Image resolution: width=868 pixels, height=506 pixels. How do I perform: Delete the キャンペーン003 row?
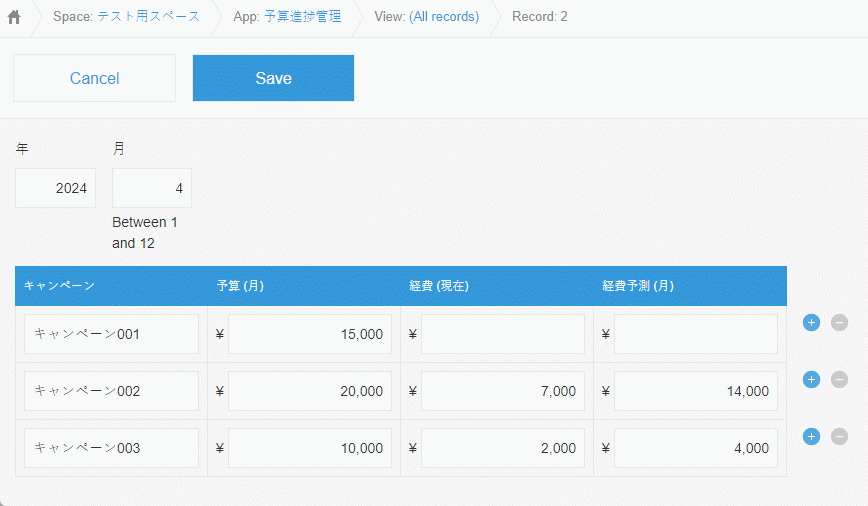839,436
